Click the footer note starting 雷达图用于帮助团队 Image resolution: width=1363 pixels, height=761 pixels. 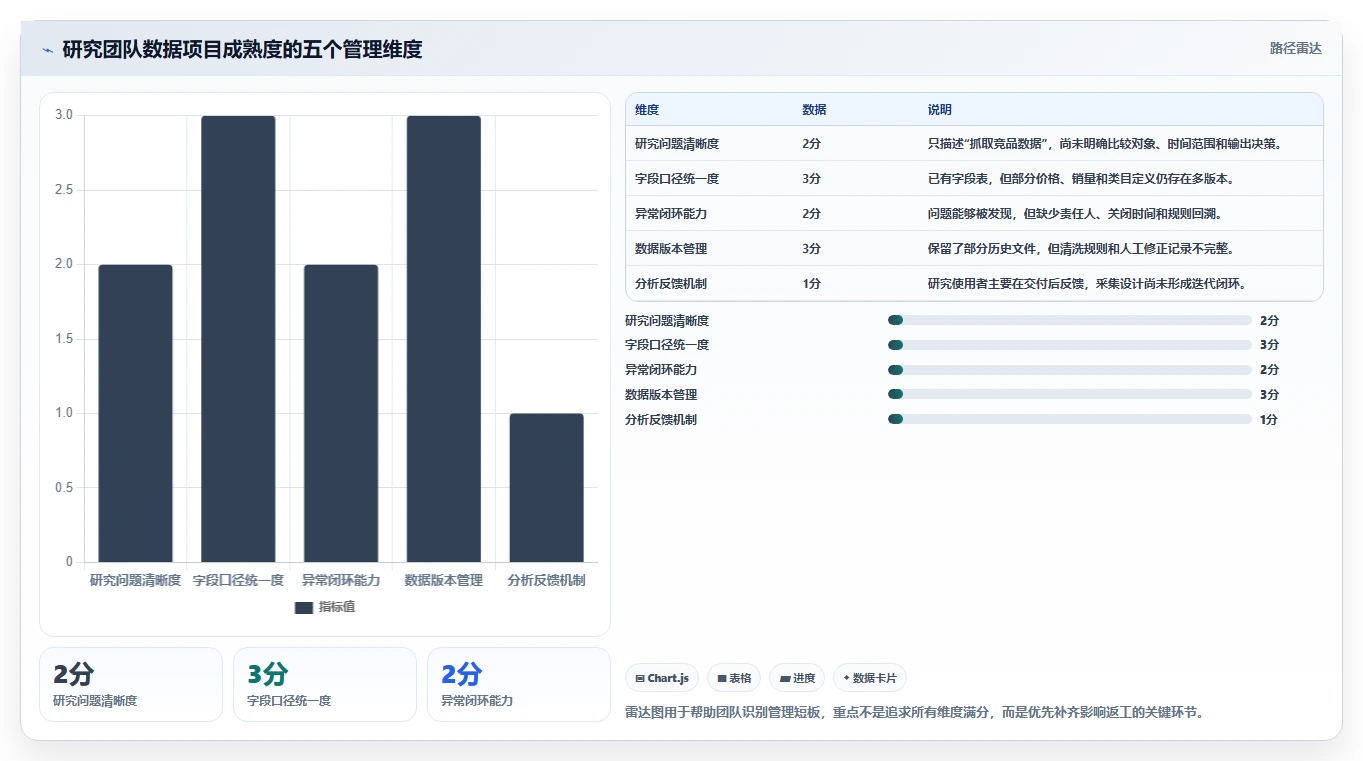tap(915, 713)
